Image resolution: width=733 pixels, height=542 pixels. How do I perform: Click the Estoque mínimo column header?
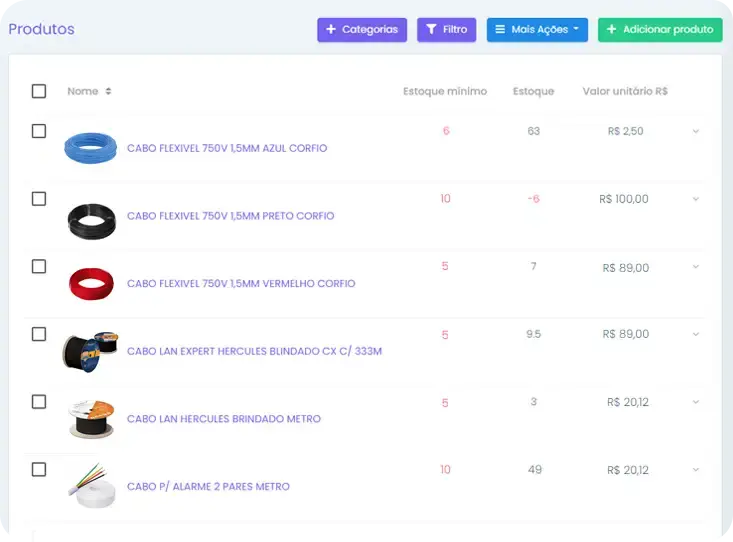point(445,91)
